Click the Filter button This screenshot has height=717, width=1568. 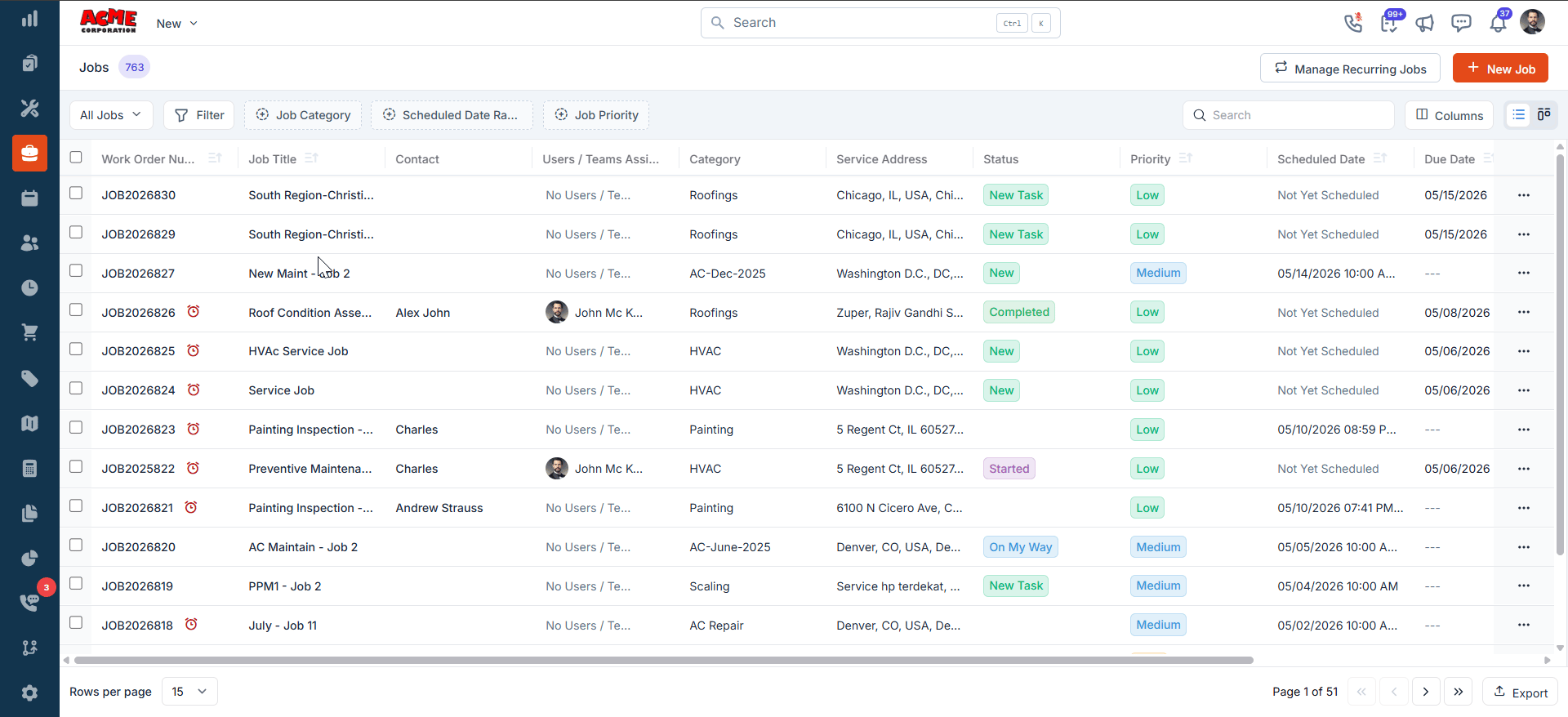(x=199, y=115)
